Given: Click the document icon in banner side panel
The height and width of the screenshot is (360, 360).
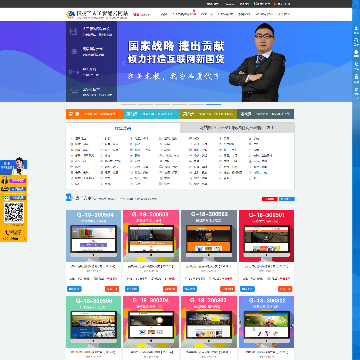Looking at the screenshot, I should 73,32.
